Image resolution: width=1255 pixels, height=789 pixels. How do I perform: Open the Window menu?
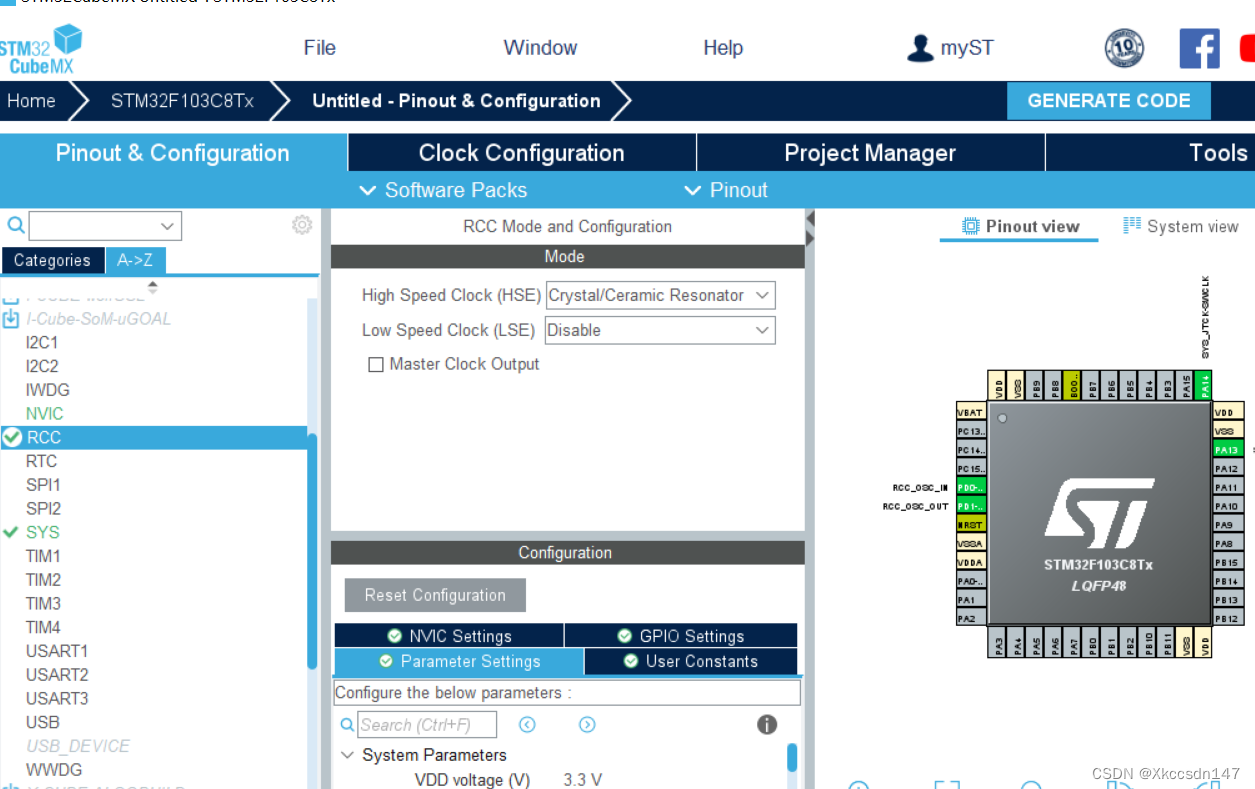tap(540, 48)
